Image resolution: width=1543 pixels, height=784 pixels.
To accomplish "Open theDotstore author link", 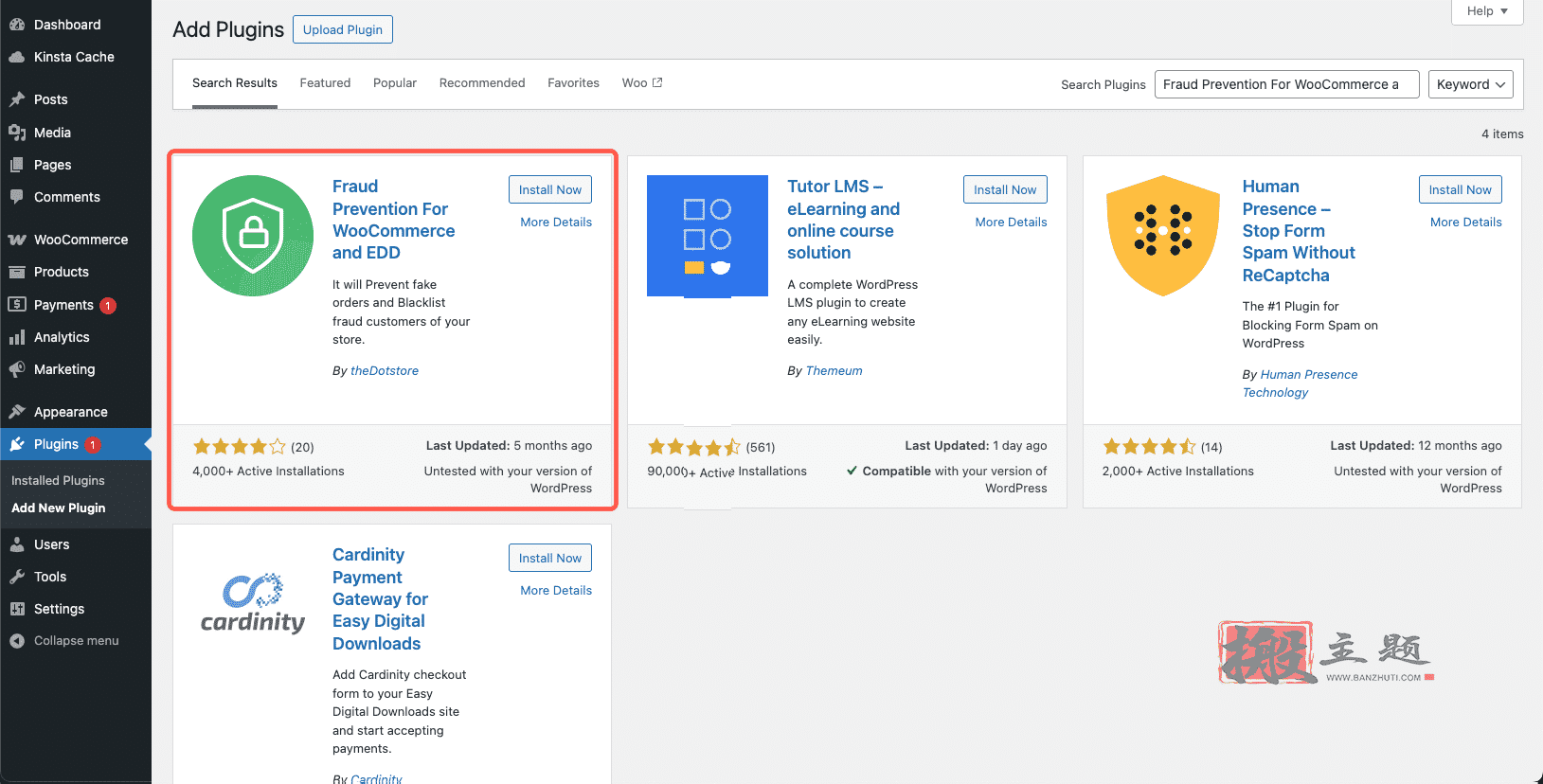I will [x=385, y=371].
